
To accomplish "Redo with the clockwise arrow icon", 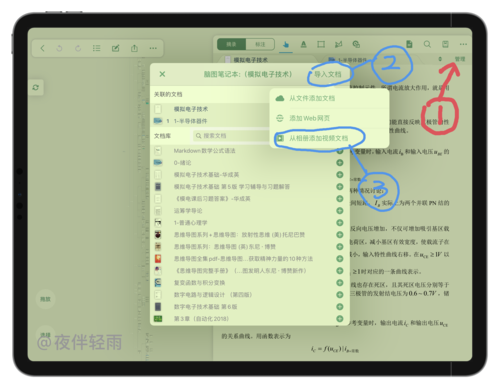I will (78, 48).
